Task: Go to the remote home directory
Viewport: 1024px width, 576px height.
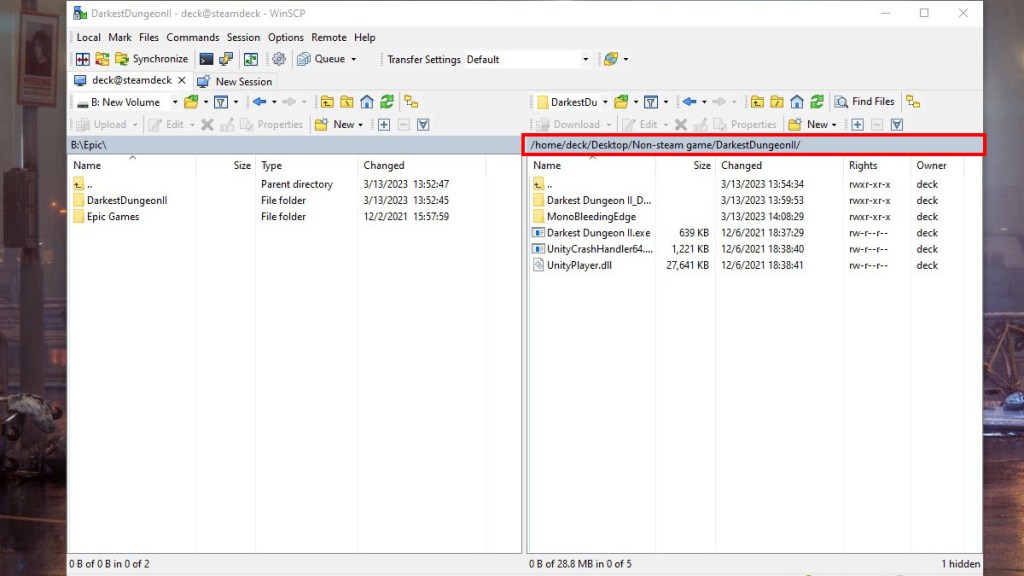Action: coord(797,102)
